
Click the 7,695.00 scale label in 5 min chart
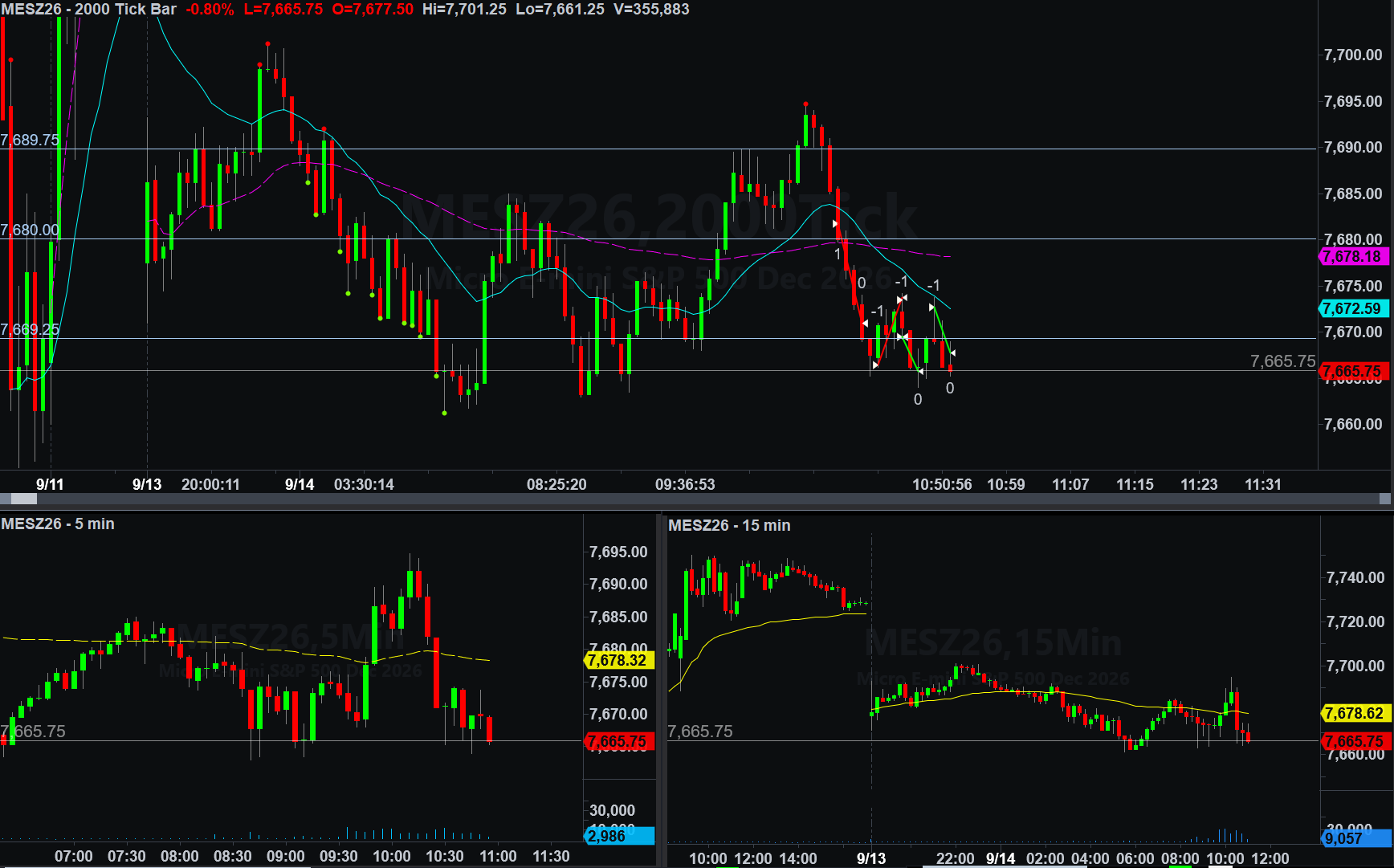pyautogui.click(x=618, y=552)
